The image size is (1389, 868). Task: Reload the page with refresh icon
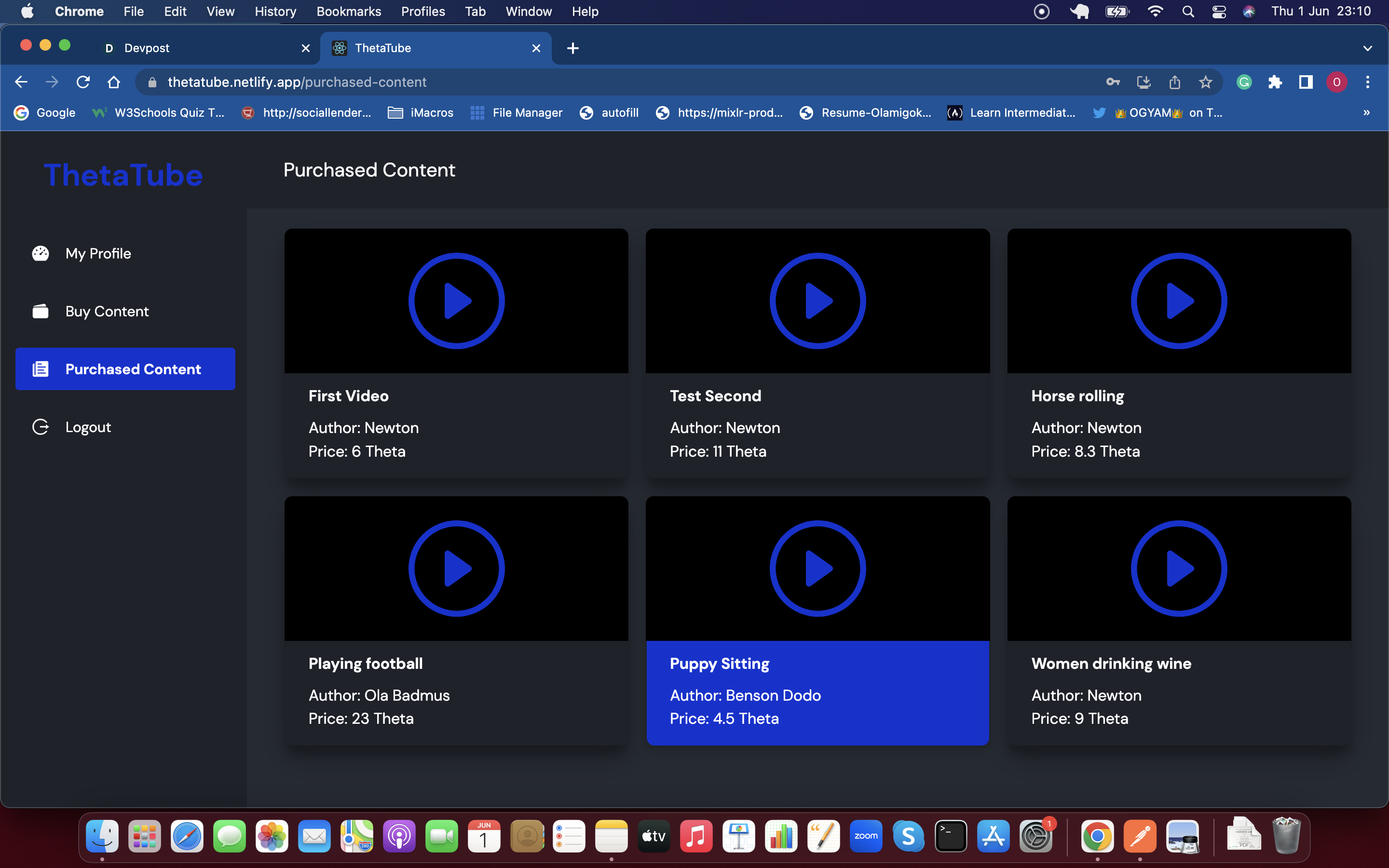[83, 82]
